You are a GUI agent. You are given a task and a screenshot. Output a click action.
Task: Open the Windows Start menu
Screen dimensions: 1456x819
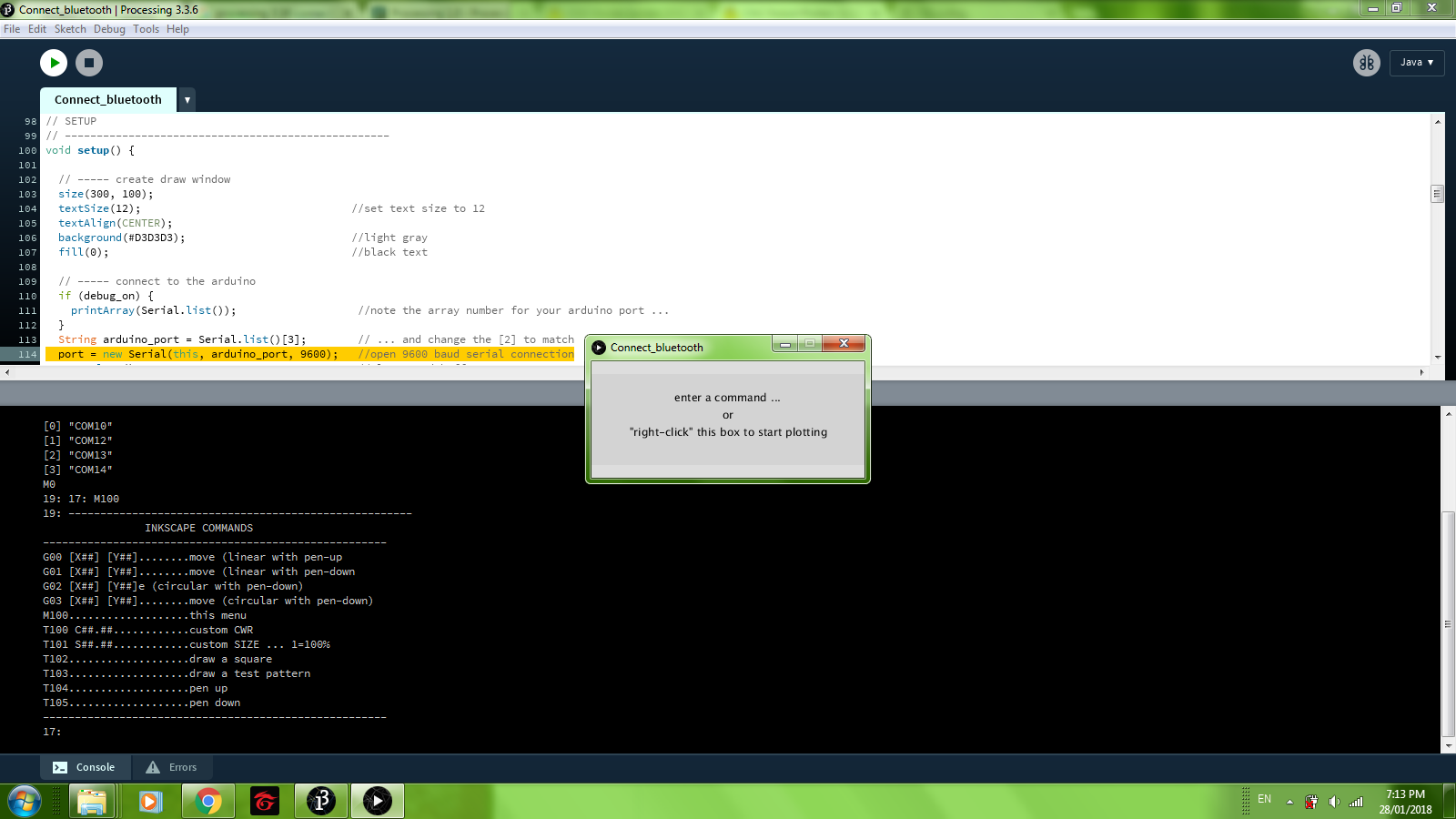pos(25,801)
